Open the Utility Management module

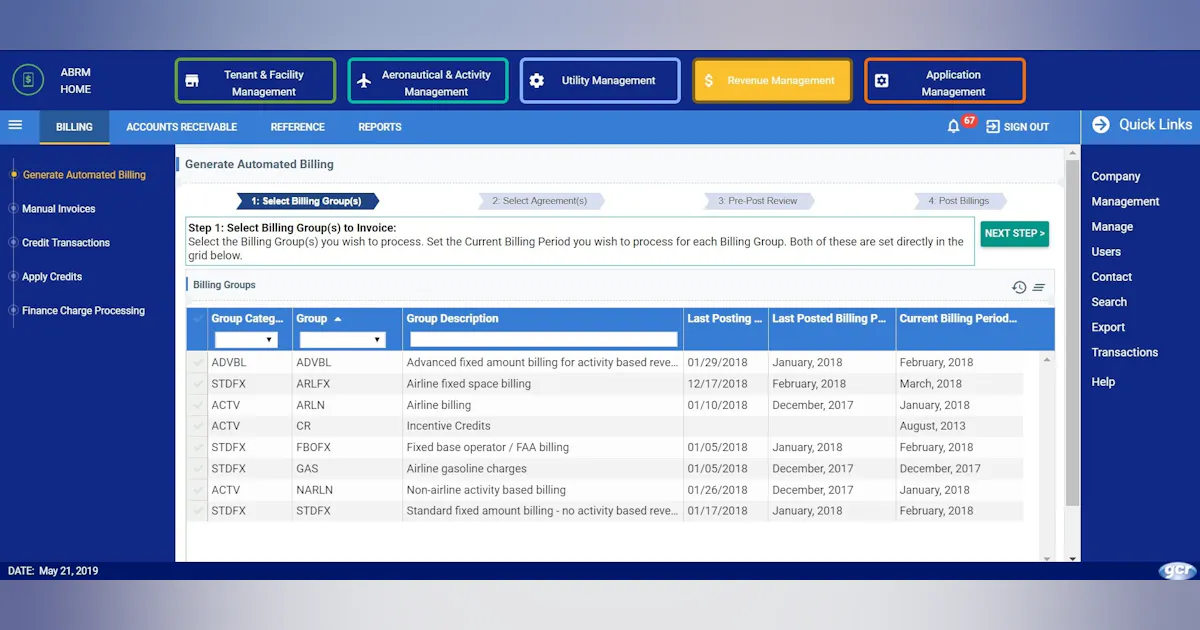[x=600, y=81]
